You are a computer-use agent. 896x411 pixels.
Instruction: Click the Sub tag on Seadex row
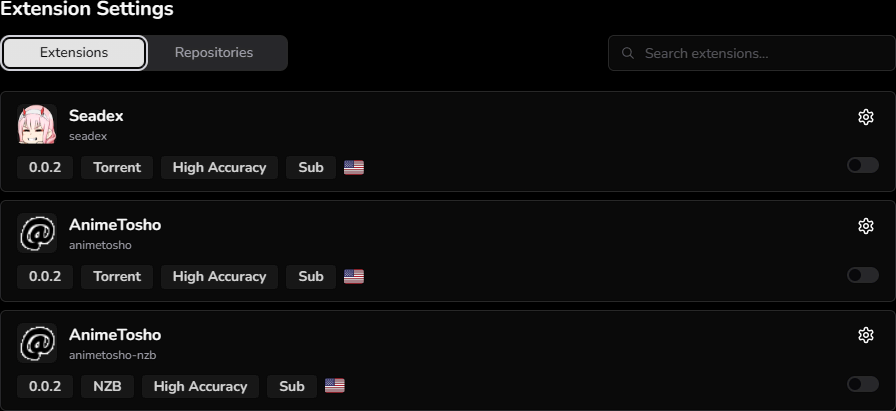(311, 167)
